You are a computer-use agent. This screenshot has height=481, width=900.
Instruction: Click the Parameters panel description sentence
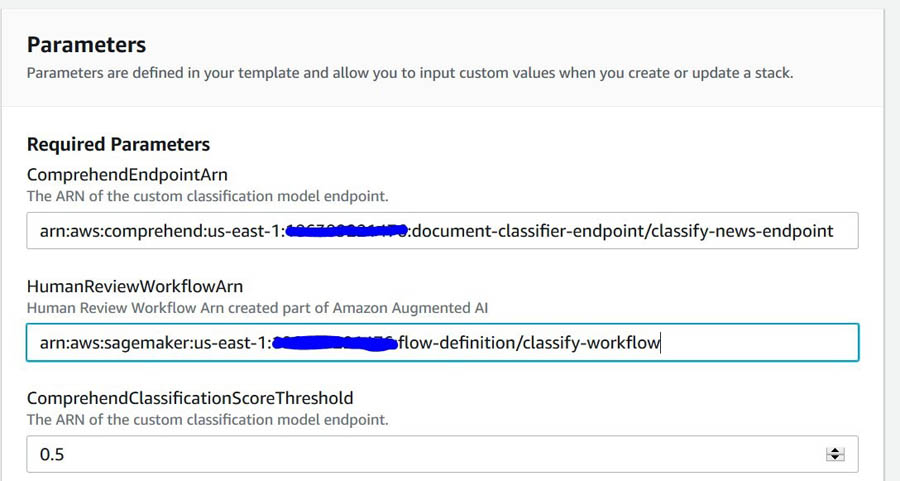(x=410, y=73)
